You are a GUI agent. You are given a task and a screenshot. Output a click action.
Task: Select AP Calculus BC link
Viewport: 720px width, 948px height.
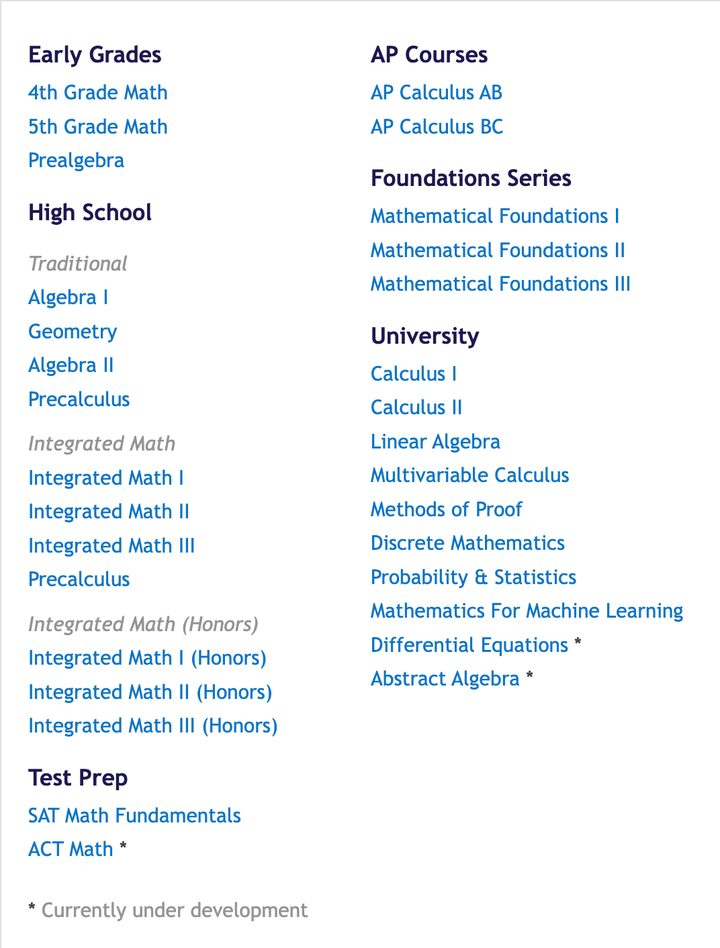(436, 127)
